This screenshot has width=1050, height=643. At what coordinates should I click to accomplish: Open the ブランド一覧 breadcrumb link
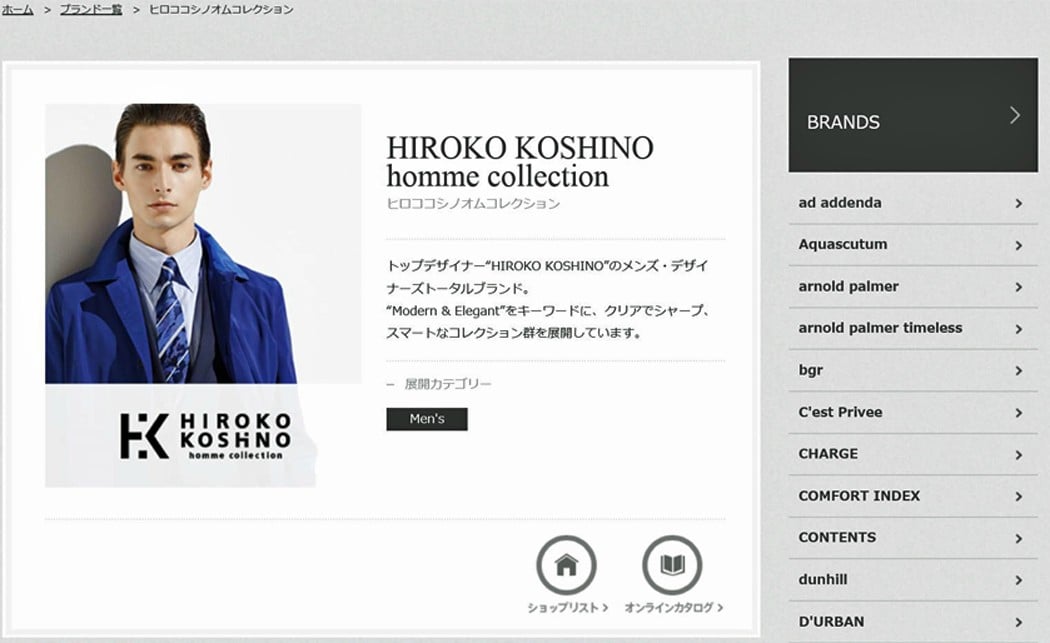(x=91, y=9)
